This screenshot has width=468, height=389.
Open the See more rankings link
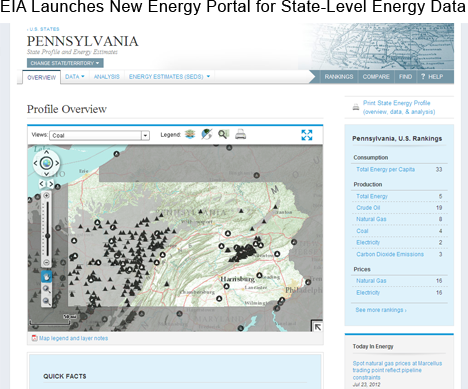coord(381,310)
